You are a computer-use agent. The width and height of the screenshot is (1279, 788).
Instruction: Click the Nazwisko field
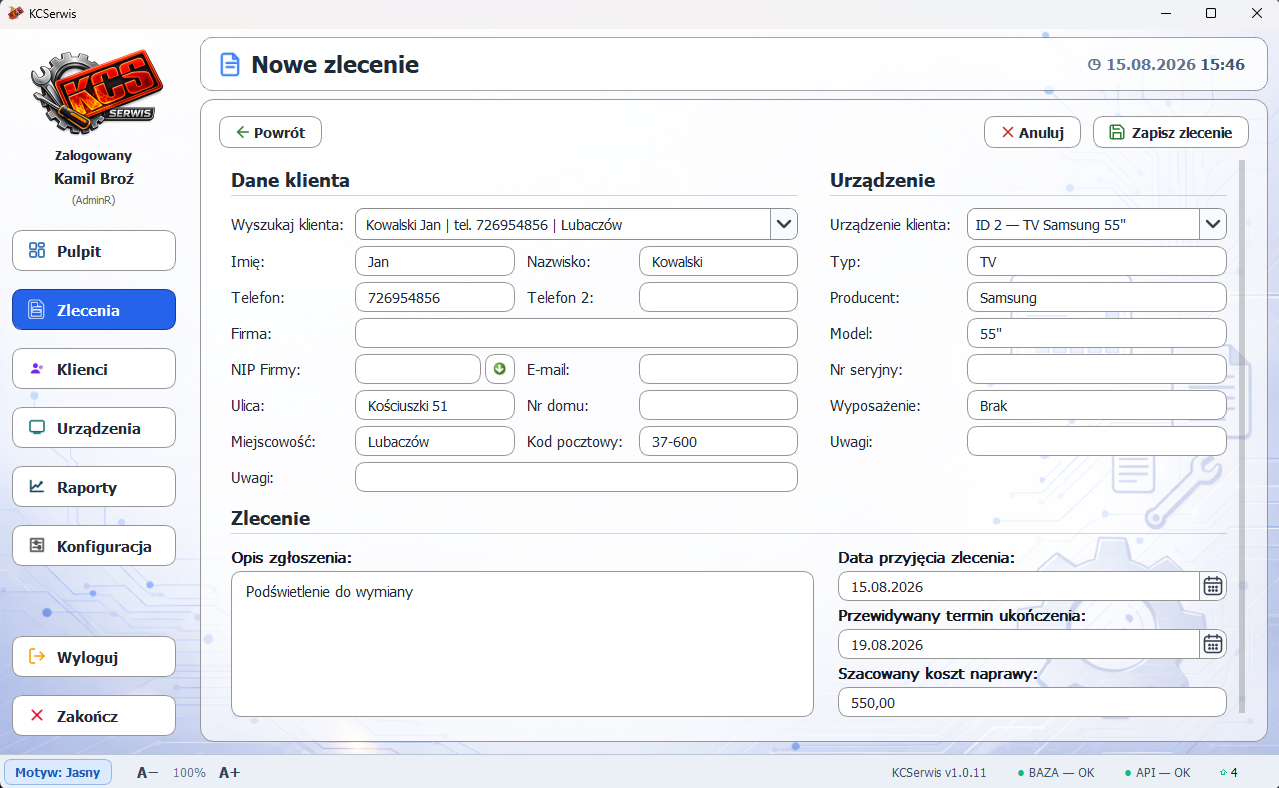pyautogui.click(x=718, y=262)
